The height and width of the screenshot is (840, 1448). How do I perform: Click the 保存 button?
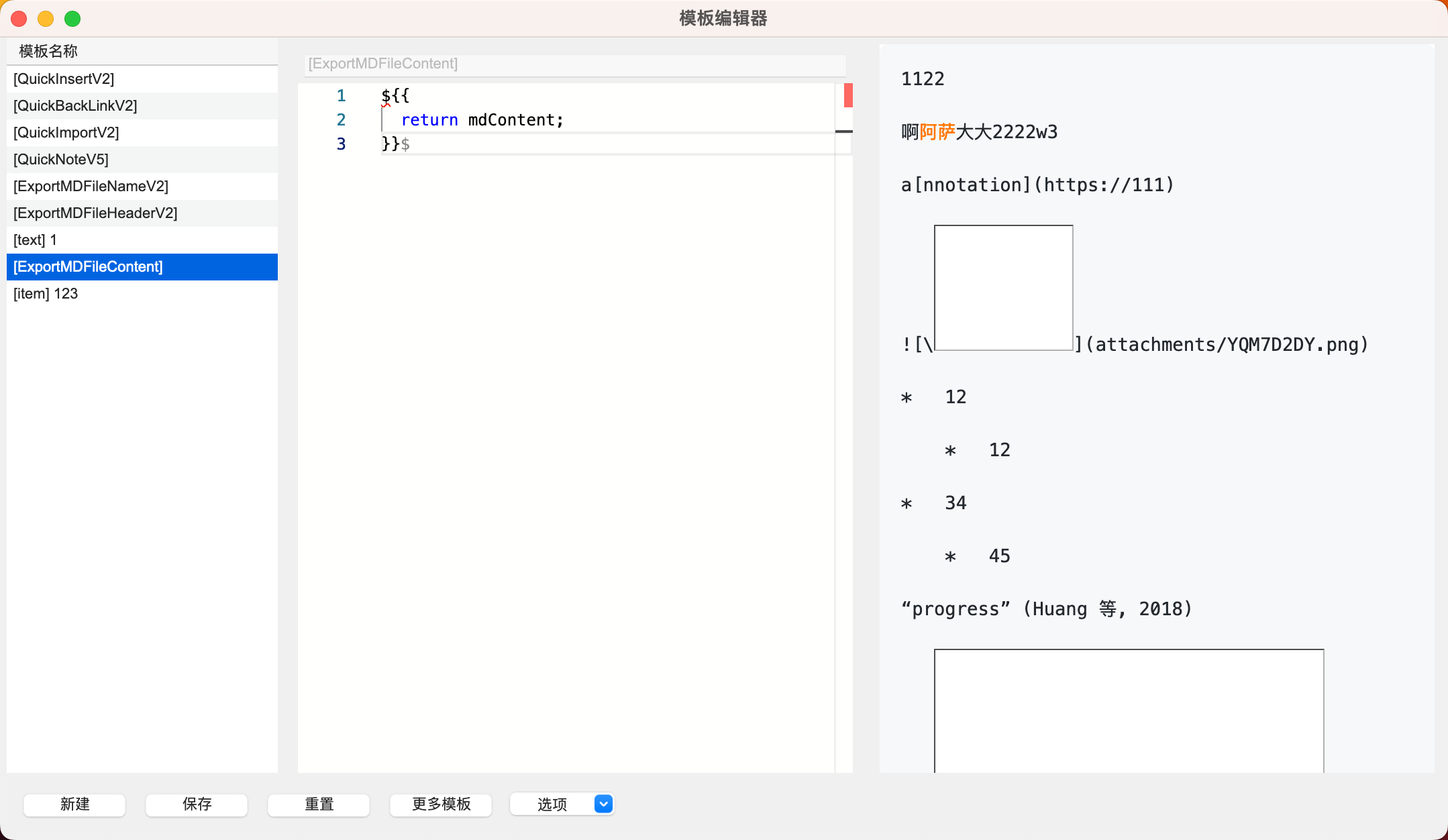click(x=196, y=804)
